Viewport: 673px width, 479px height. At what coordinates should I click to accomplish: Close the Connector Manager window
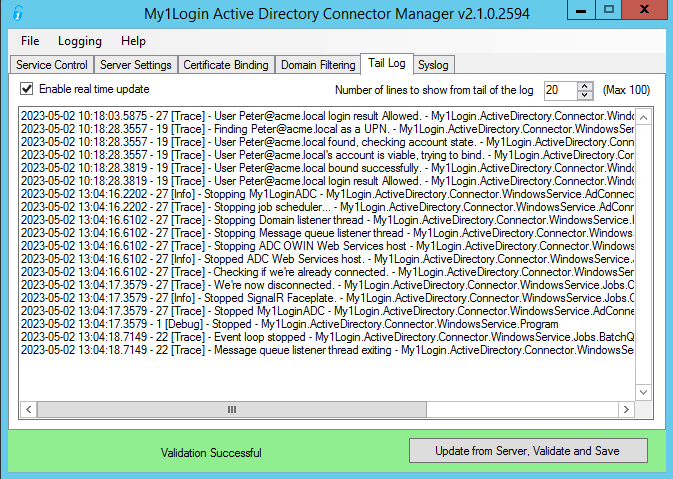click(x=644, y=9)
